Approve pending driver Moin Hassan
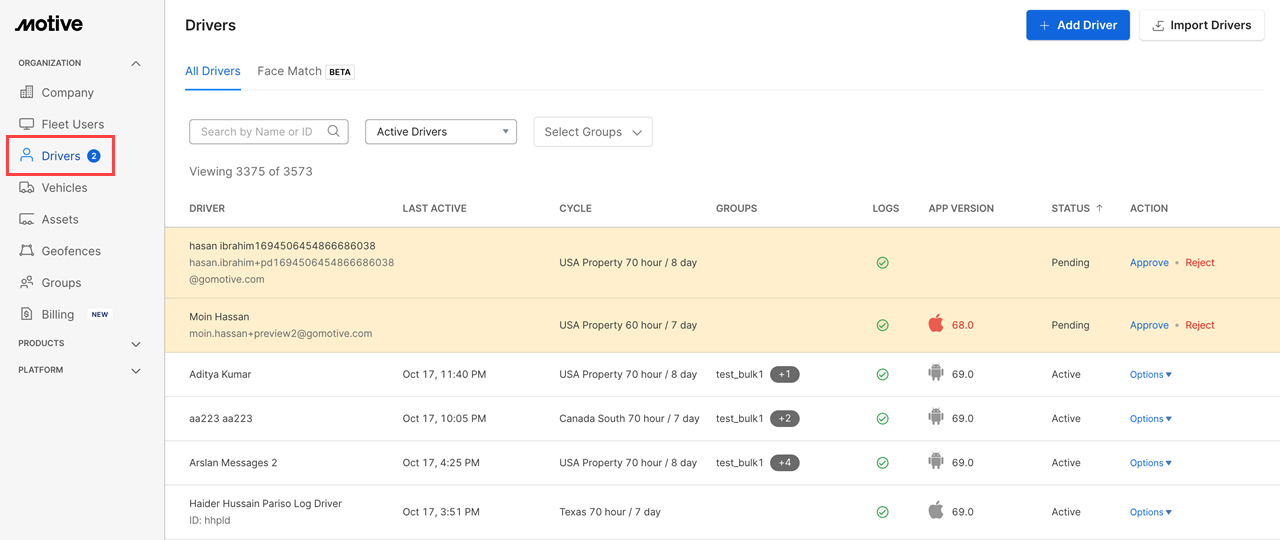This screenshot has height=540, width=1280. pyautogui.click(x=1149, y=326)
